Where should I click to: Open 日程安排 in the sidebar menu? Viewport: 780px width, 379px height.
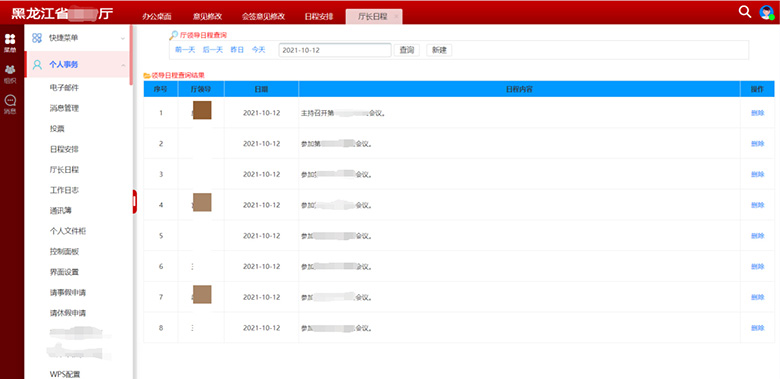64,149
